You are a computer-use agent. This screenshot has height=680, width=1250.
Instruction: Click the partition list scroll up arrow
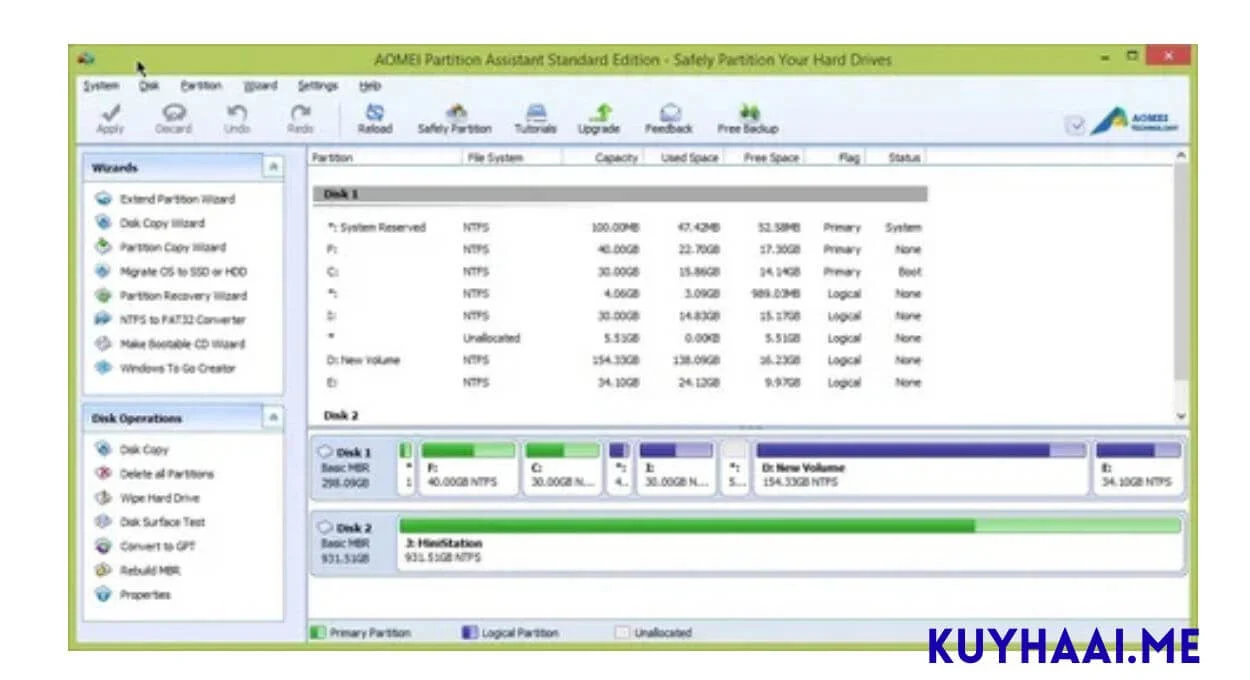[x=1181, y=157]
